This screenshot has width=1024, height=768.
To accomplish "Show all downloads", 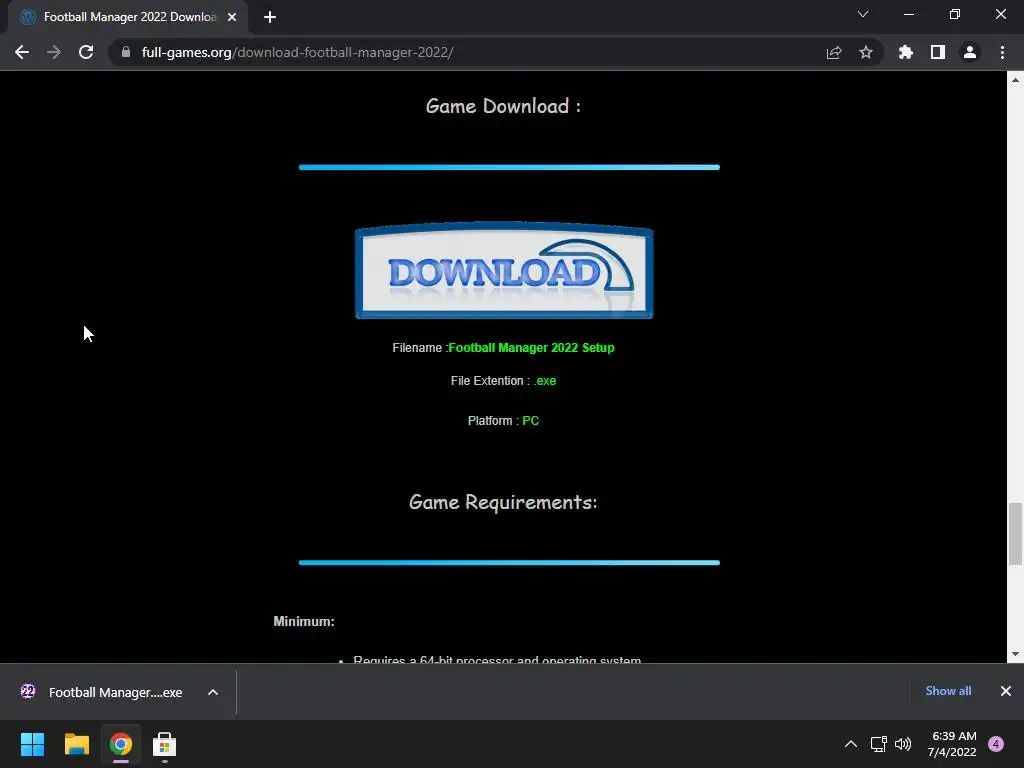I will [948, 691].
